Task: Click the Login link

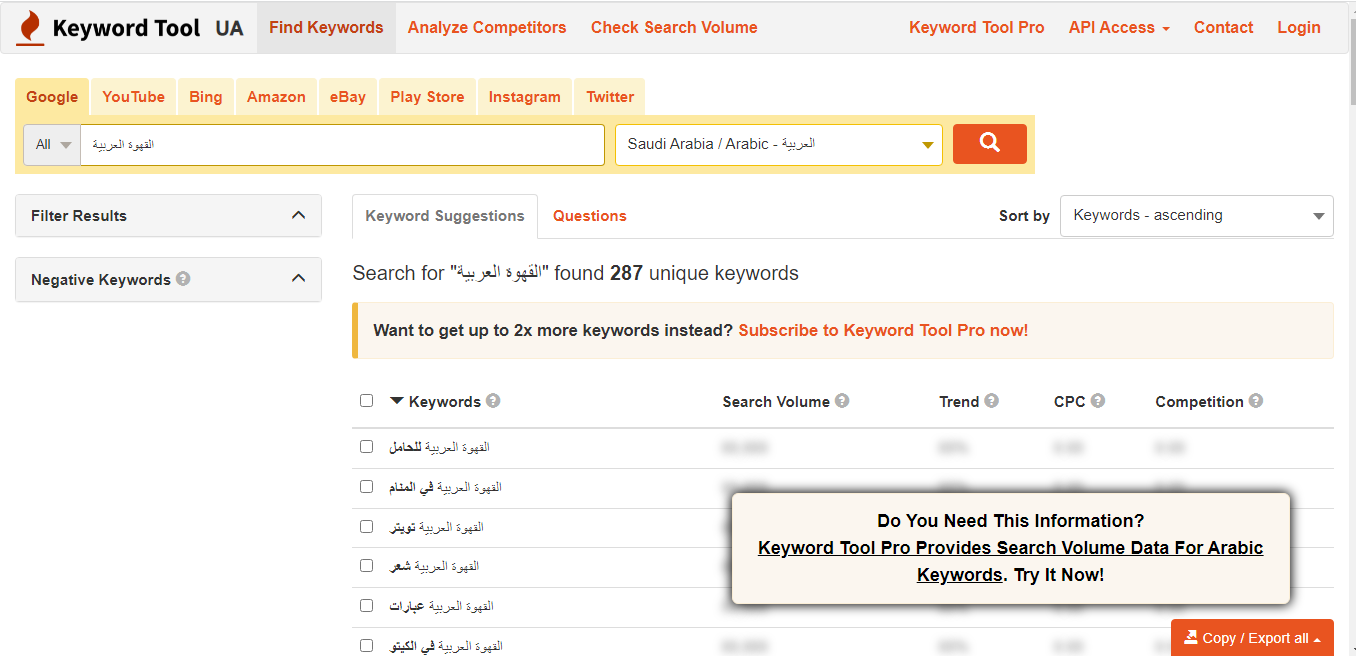Action: 1299,27
